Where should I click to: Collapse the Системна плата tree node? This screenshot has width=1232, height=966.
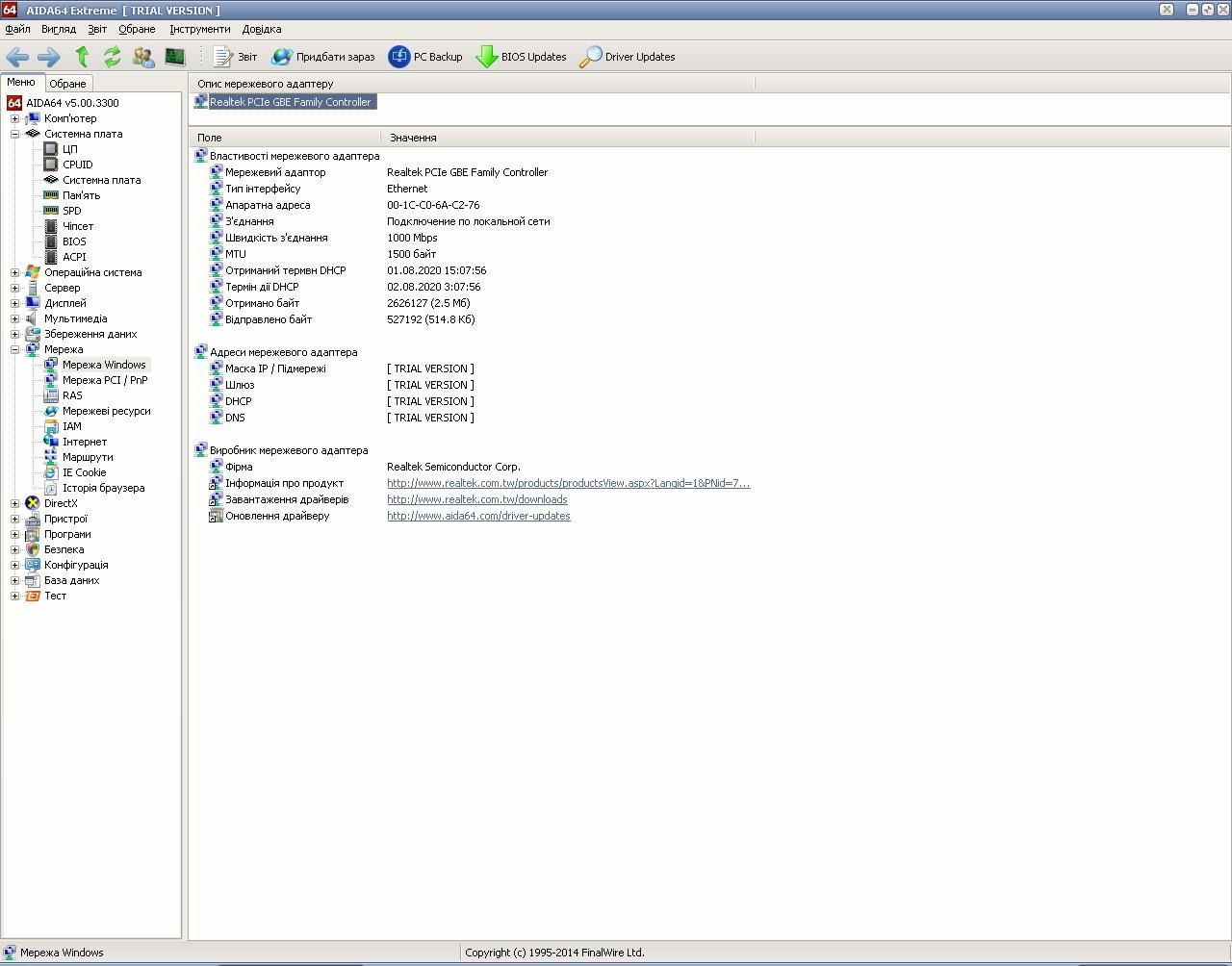tap(14, 134)
